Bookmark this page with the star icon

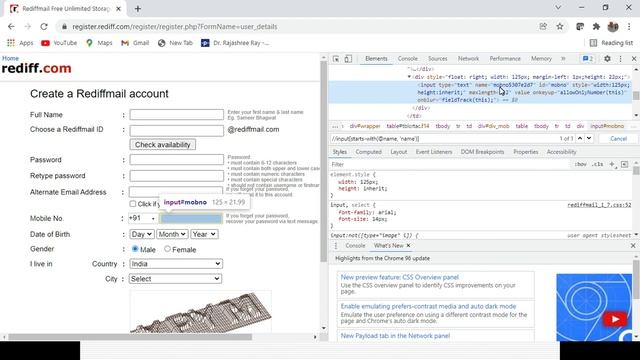click(x=560, y=27)
